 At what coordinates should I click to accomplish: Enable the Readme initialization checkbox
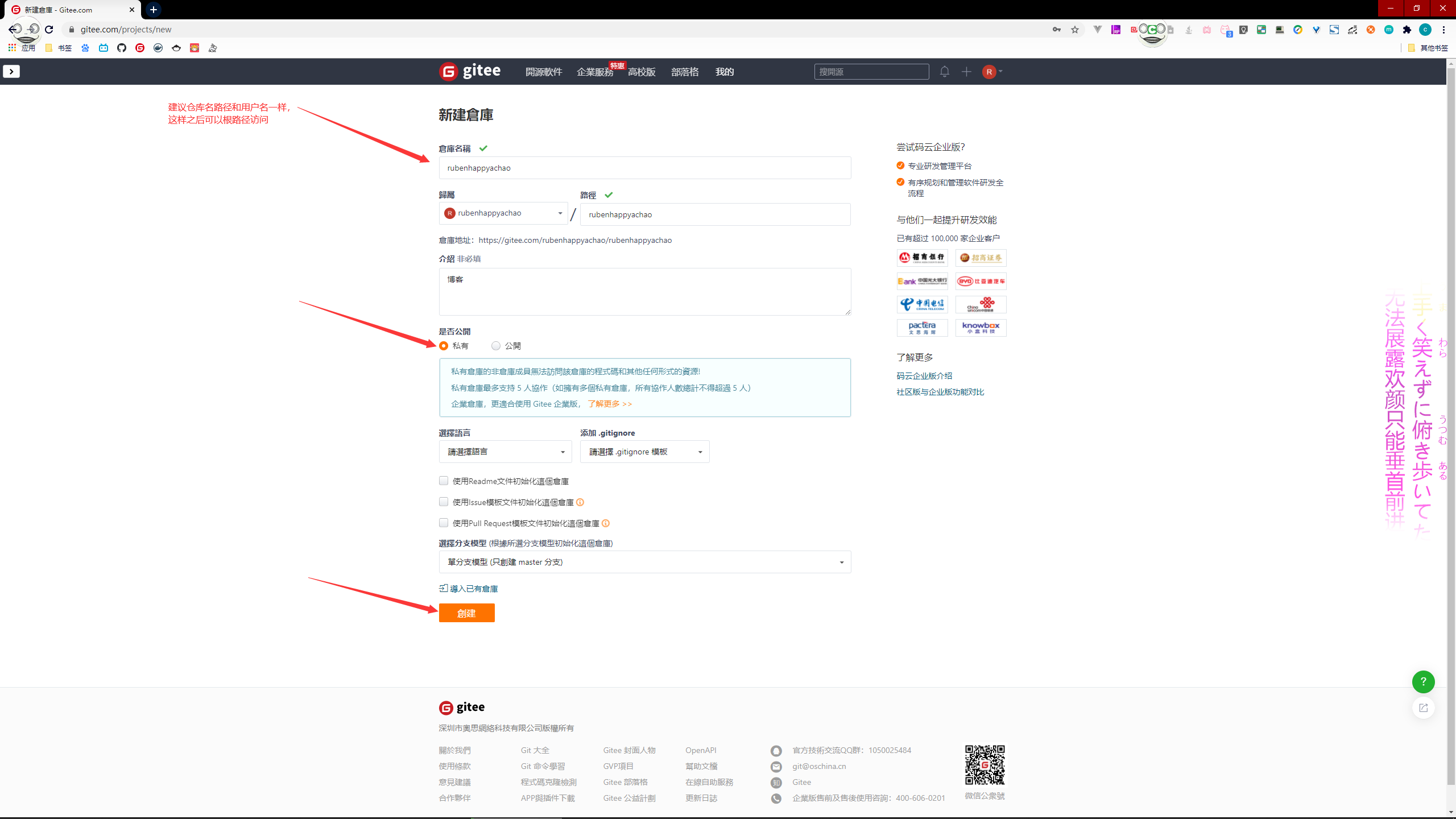(444, 481)
